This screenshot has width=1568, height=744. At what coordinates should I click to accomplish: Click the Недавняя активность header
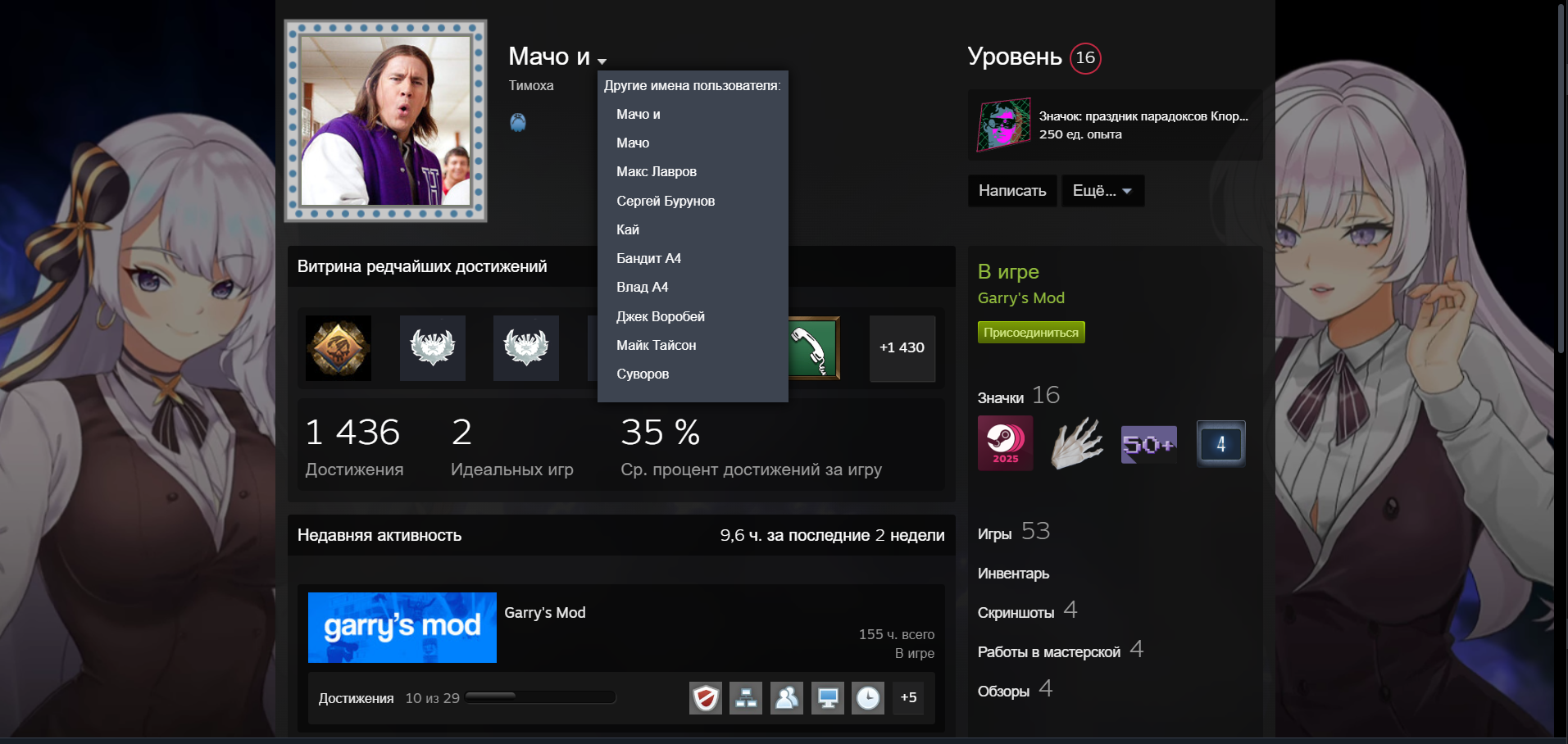pyautogui.click(x=380, y=535)
